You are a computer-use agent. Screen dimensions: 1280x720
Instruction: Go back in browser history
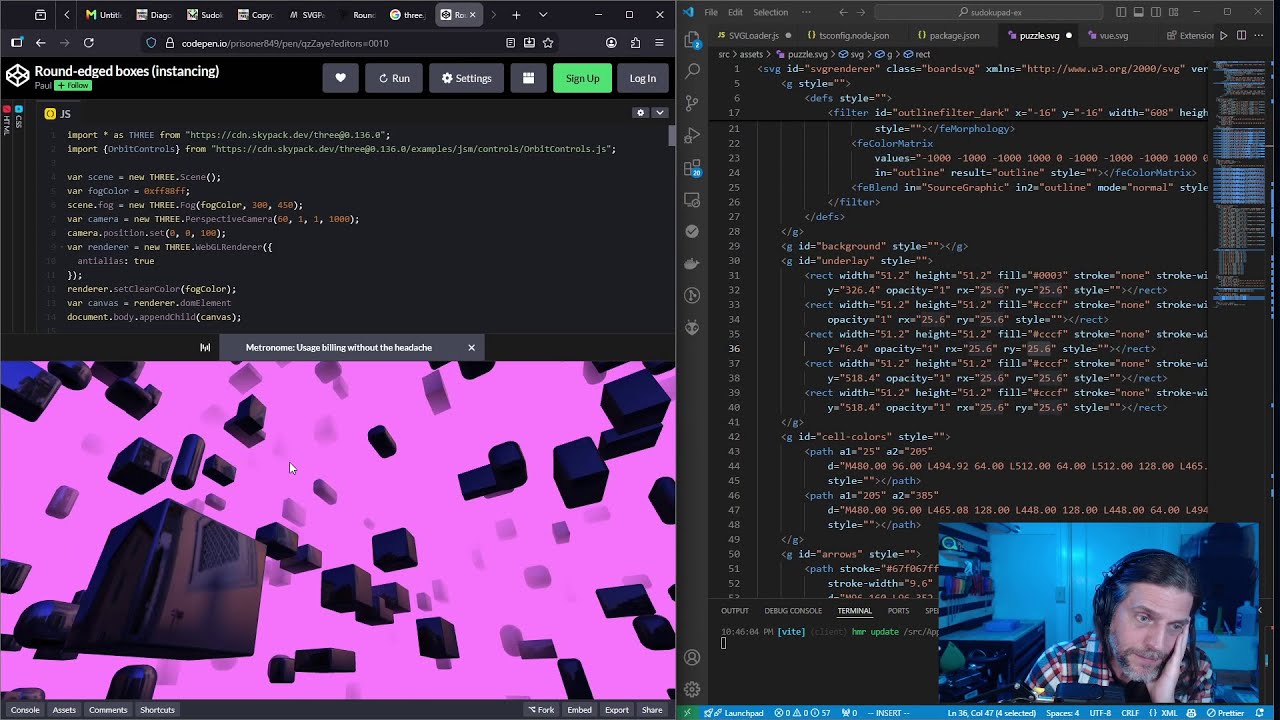[x=40, y=43]
